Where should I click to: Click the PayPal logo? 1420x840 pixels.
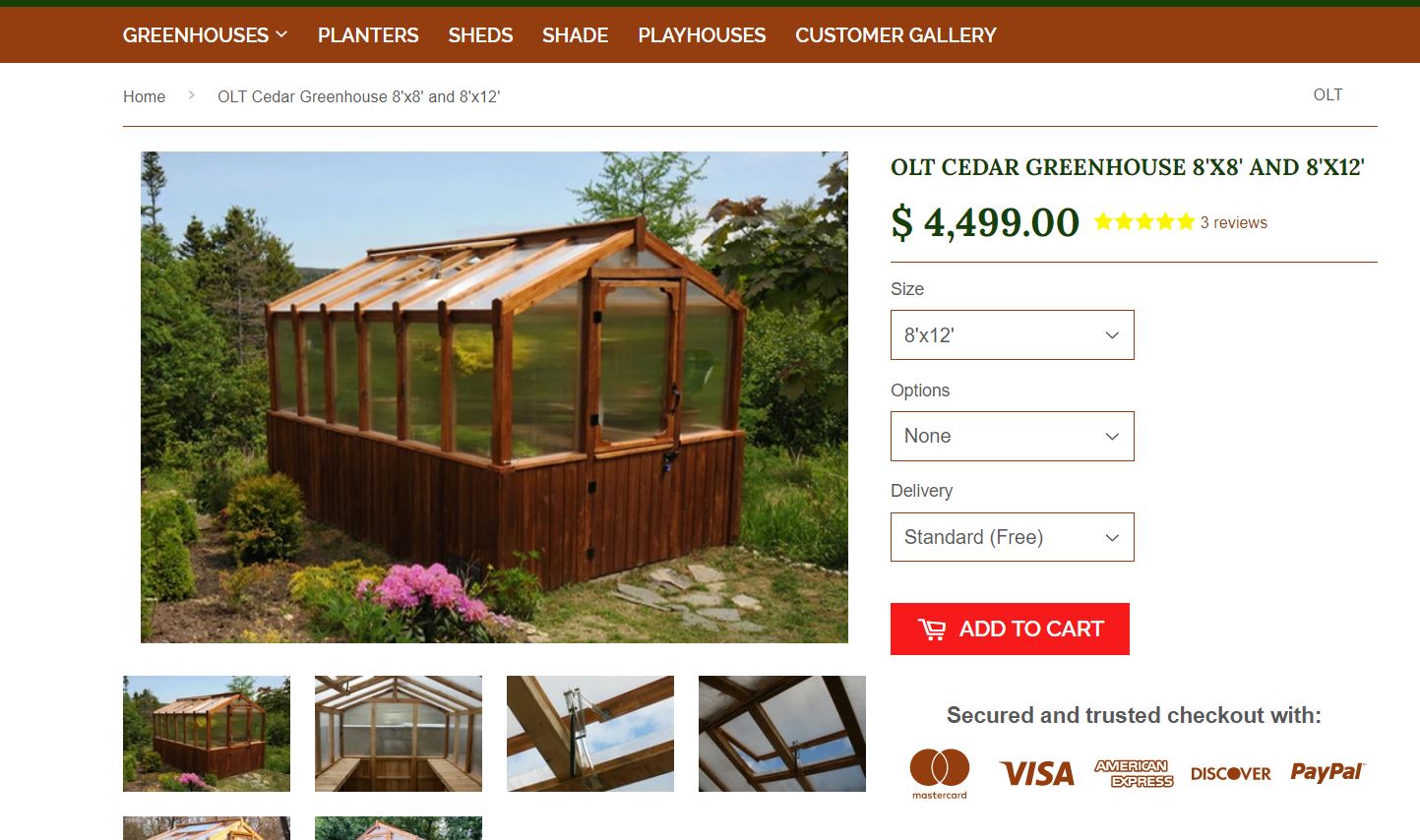pyautogui.click(x=1327, y=772)
